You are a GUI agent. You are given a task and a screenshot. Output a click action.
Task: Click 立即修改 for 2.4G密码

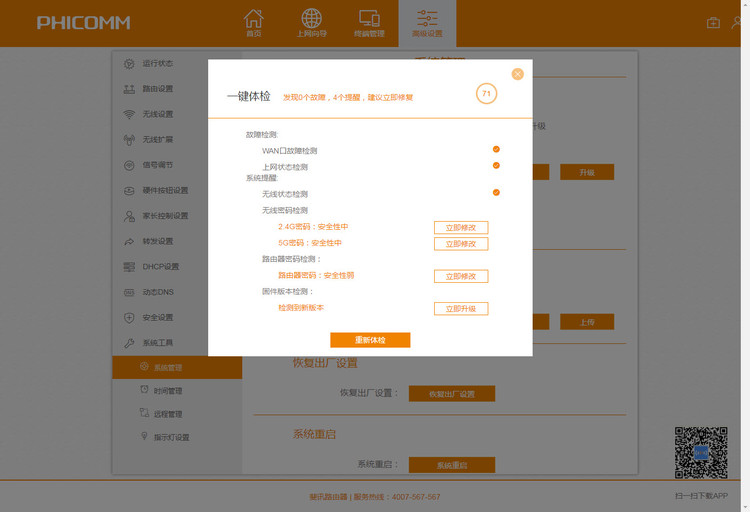coord(461,227)
